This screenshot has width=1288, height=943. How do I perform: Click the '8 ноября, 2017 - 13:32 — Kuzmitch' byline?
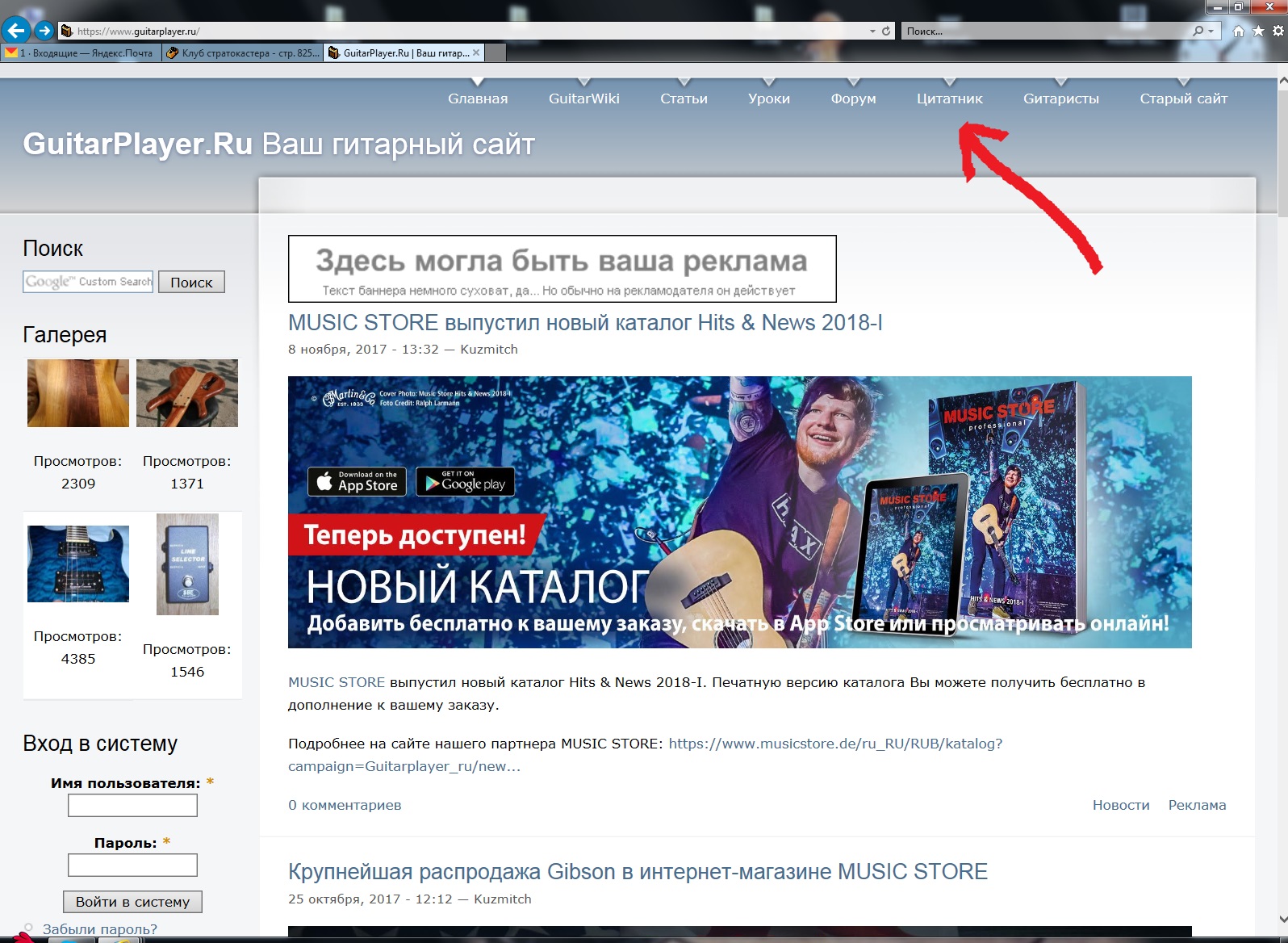403,350
